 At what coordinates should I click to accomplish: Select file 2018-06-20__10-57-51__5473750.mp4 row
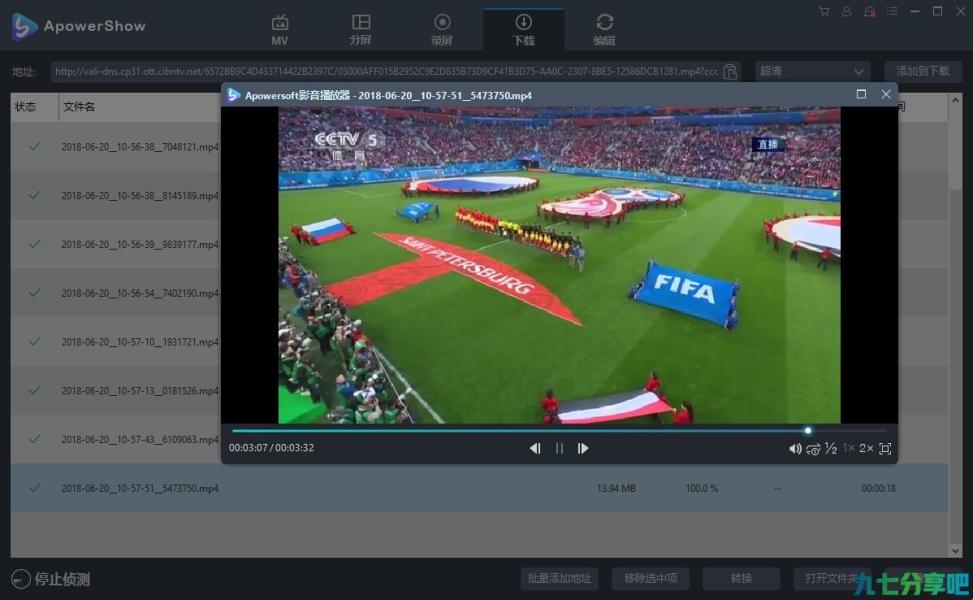(479, 488)
